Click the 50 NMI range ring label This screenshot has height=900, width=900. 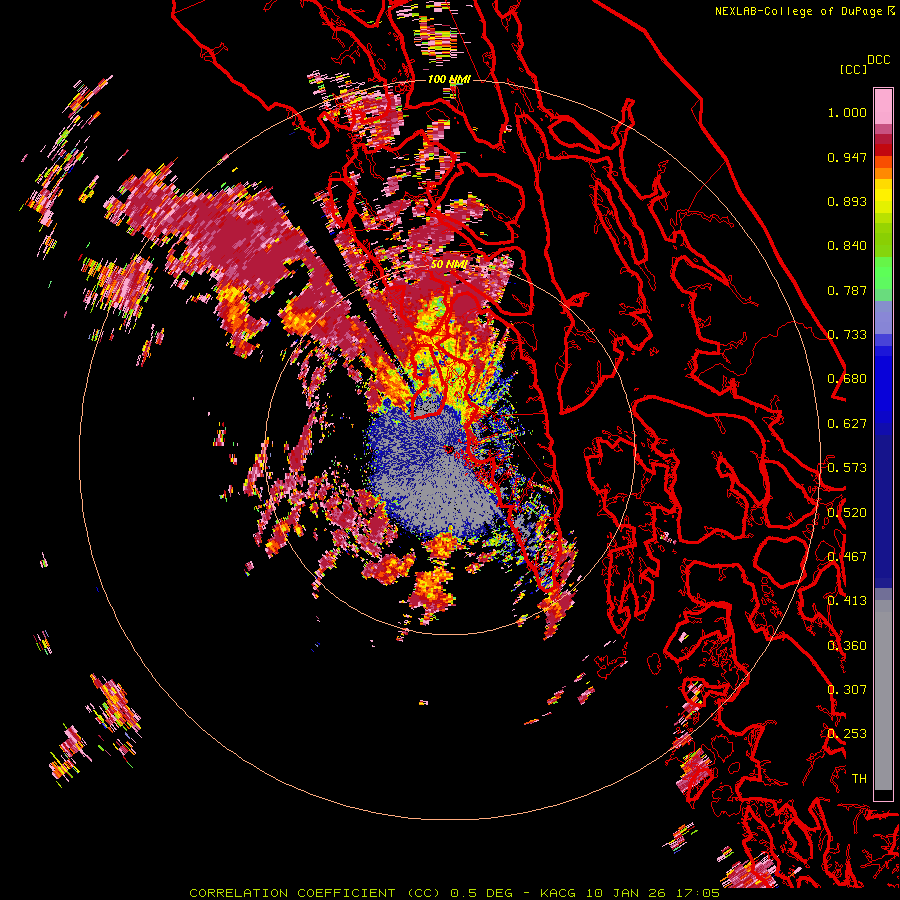pos(449,265)
